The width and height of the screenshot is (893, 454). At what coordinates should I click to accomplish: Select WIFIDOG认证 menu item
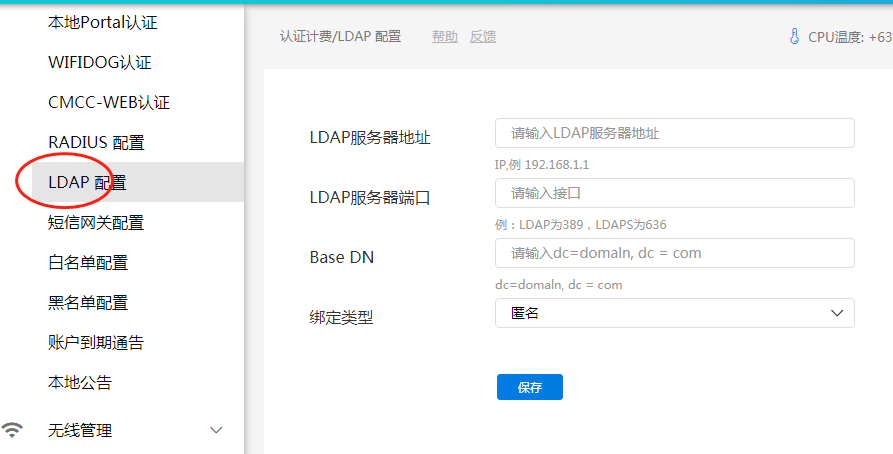coord(100,62)
